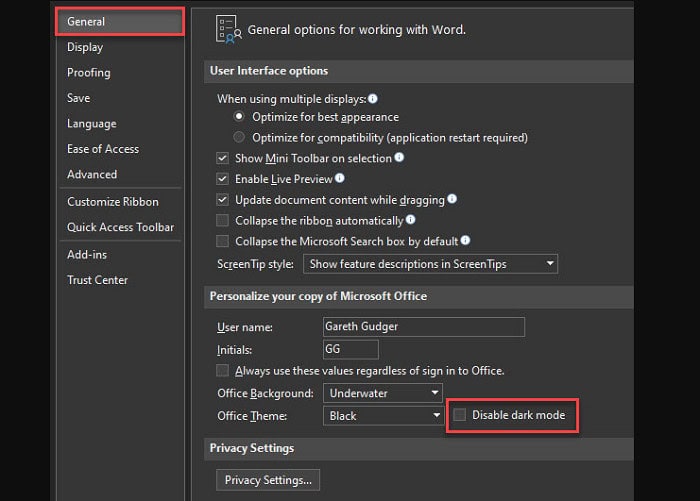Click the Office Theme label
This screenshot has width=700, height=501.
coord(252,416)
